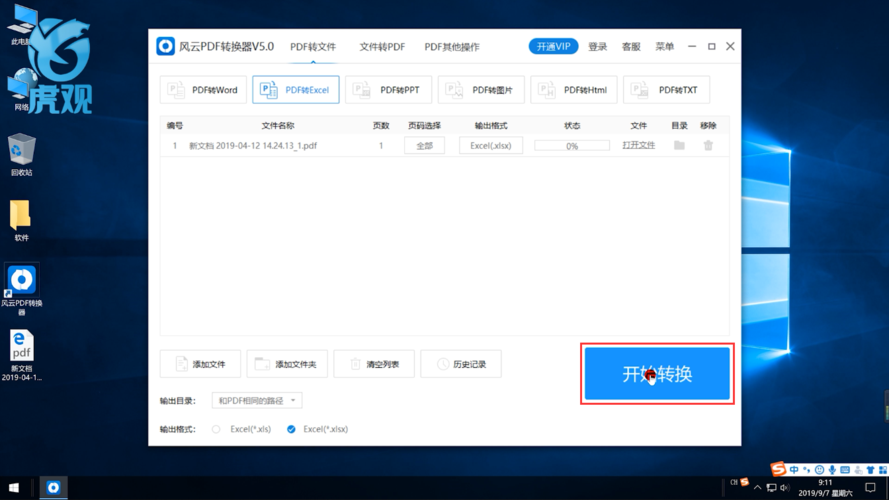Select the PDF转PPT conversion option
The image size is (889, 500).
coord(388,90)
